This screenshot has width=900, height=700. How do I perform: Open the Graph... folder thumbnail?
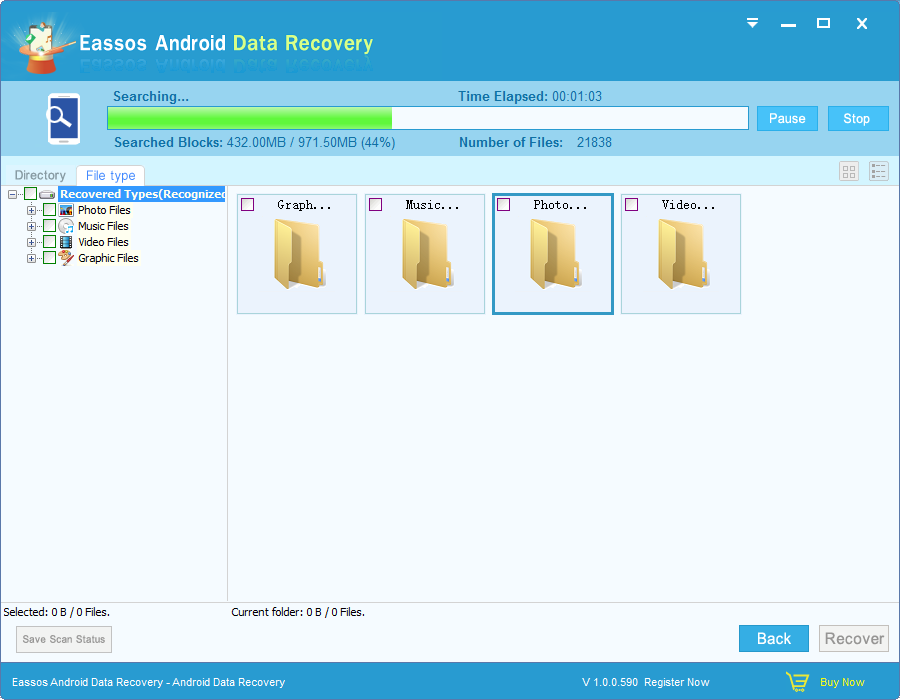coord(297,254)
